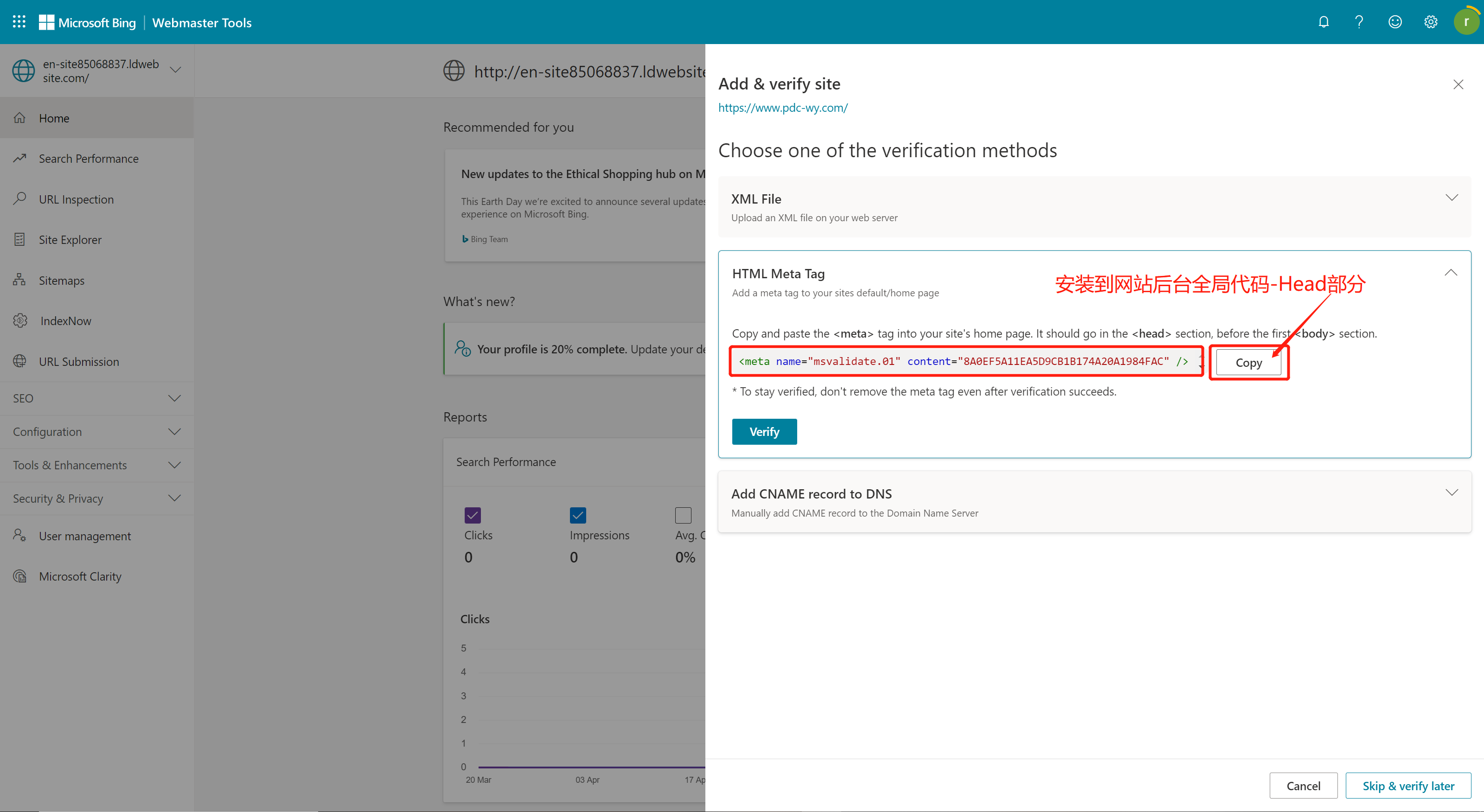Viewport: 1484px width, 812px height.
Task: Click the user profile avatar
Action: (x=1466, y=22)
